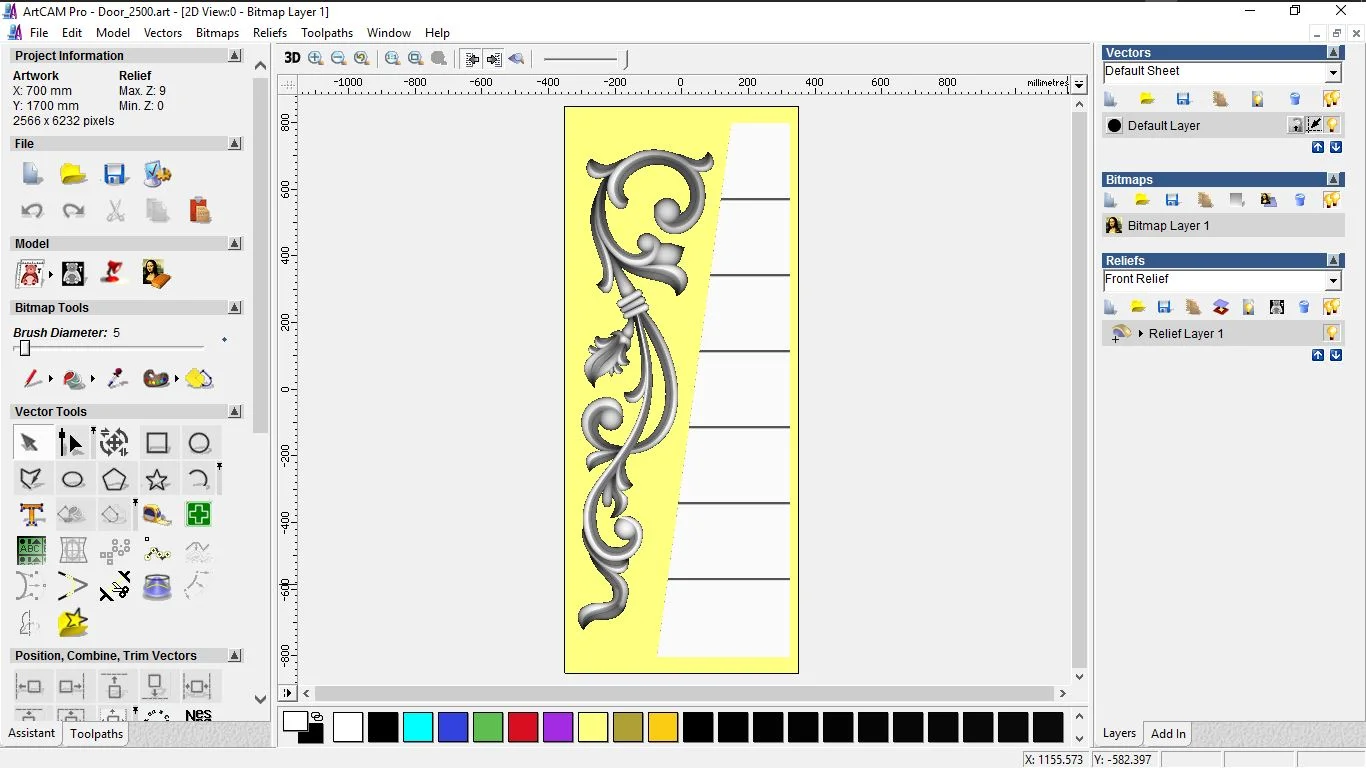Open the Toolpaths menu
The height and width of the screenshot is (768, 1366).
tap(327, 33)
